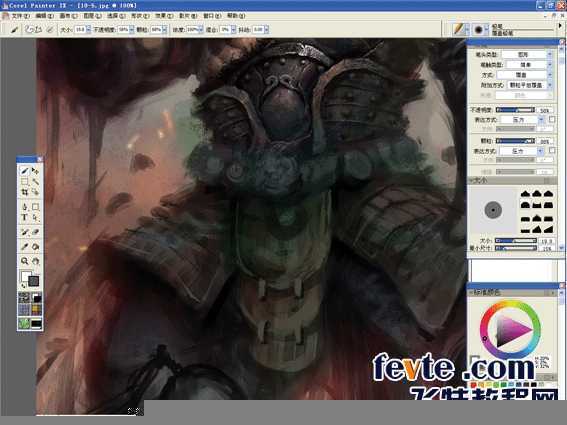Screen dimensions: 567x425
Task: Open the Help (帮助) menu
Action: (236, 16)
